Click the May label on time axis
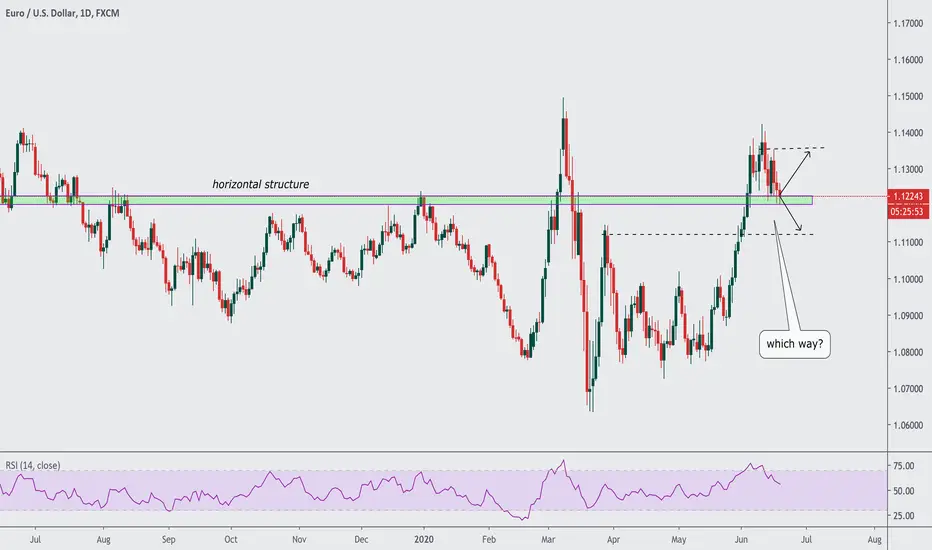The height and width of the screenshot is (550, 932). coord(678,540)
